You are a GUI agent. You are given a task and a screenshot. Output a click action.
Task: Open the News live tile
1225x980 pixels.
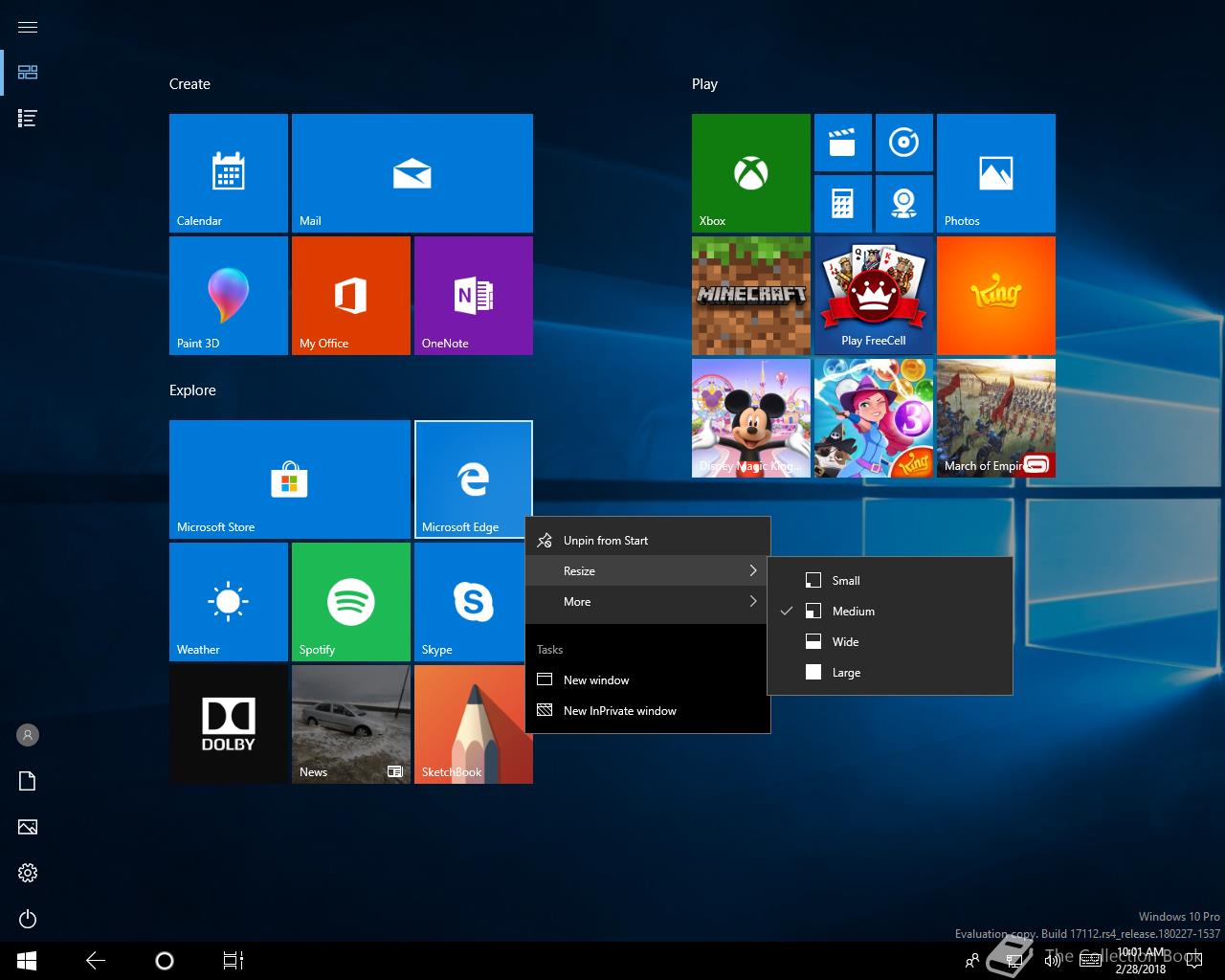click(x=351, y=724)
